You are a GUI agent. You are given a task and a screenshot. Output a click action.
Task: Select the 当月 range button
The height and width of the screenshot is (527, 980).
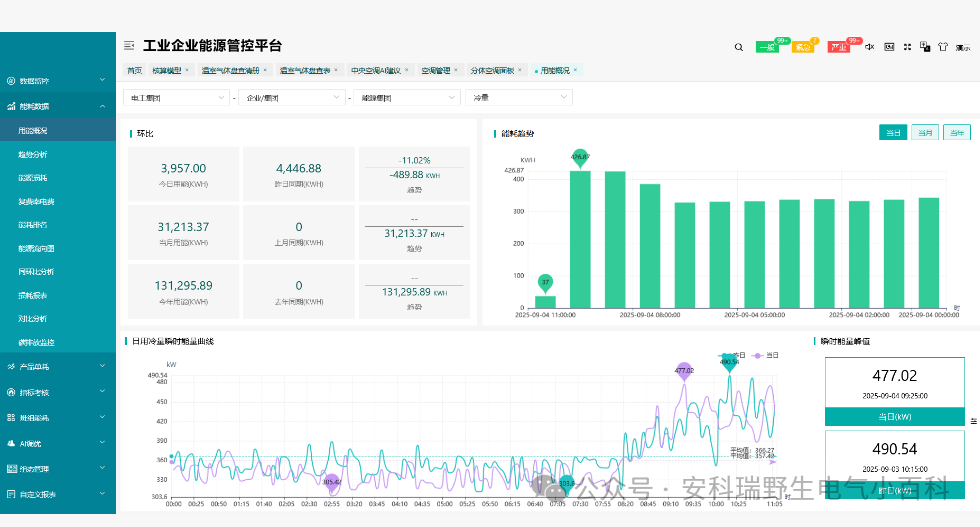[925, 133]
